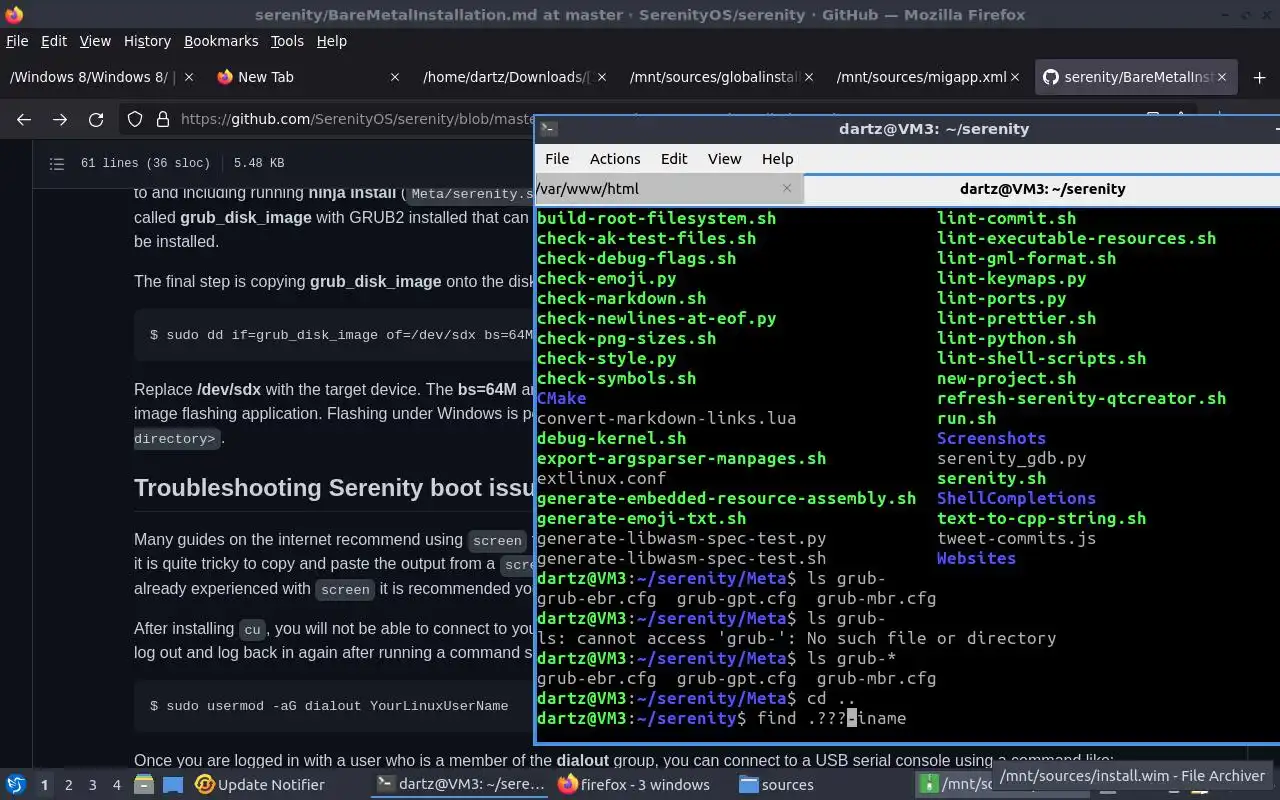
Task: Toggle the GitHub file outline list icon
Action: click(57, 163)
